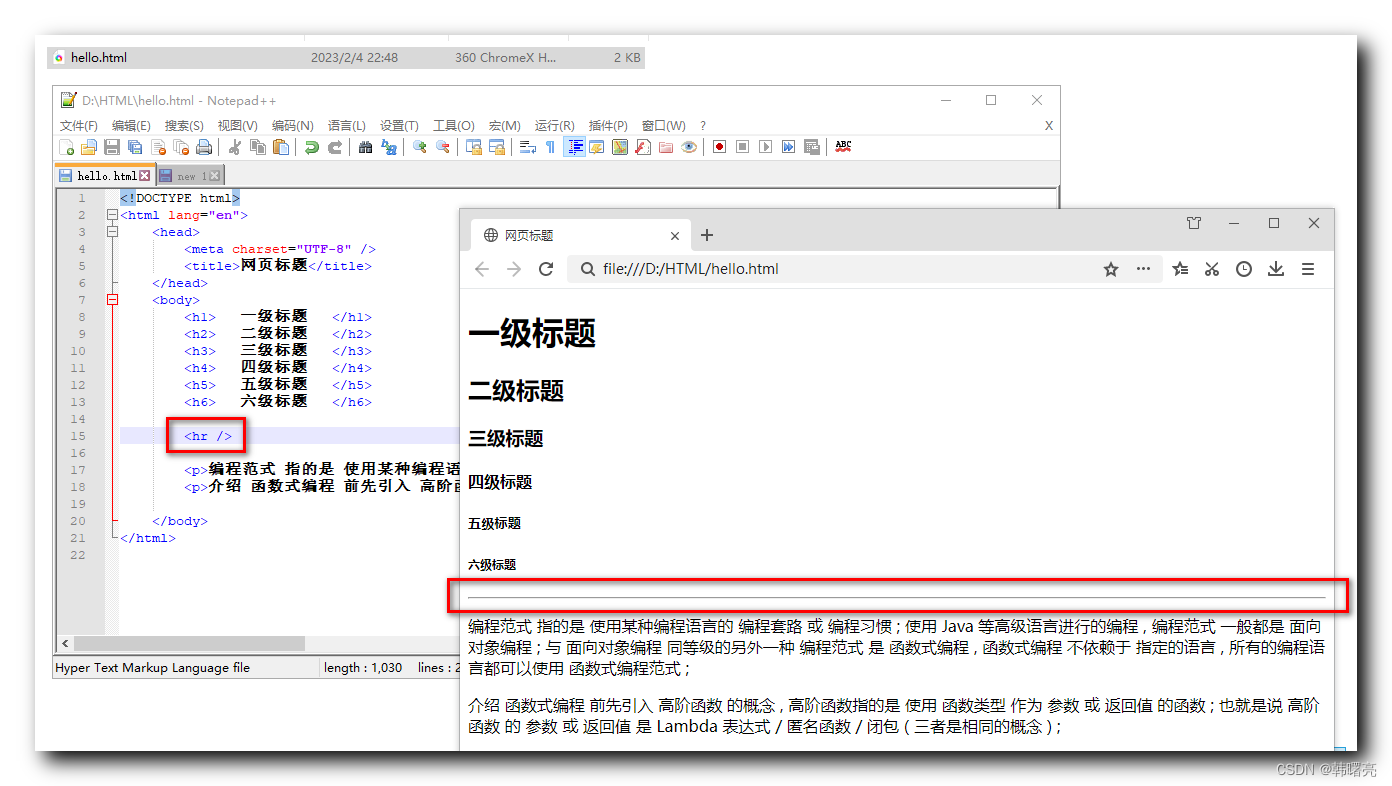Click the Notepad++ scrollbar left arrow
The width and height of the screenshot is (1392, 786).
tap(65, 643)
